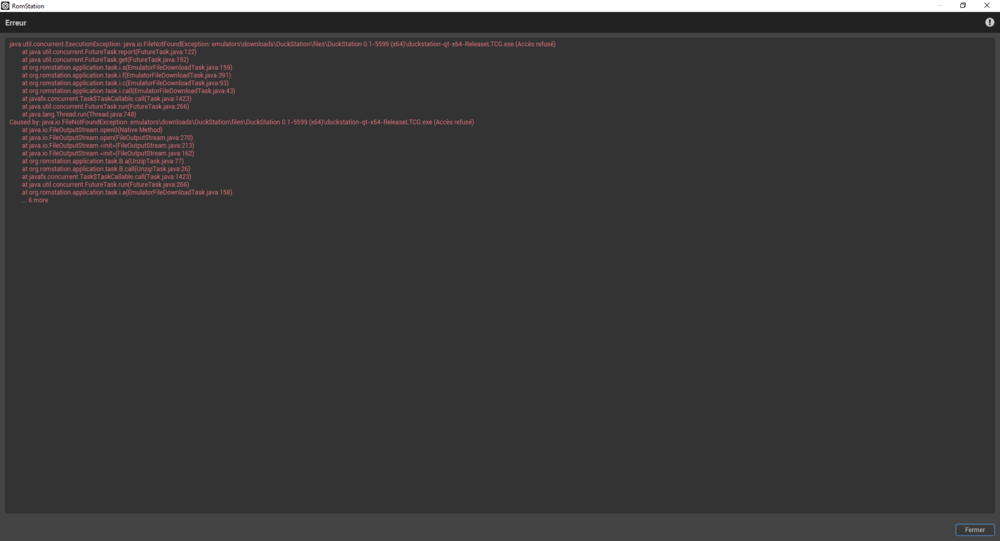Select the FutureTask.get line 192 entry
This screenshot has height=541, width=1000.
[x=105, y=60]
